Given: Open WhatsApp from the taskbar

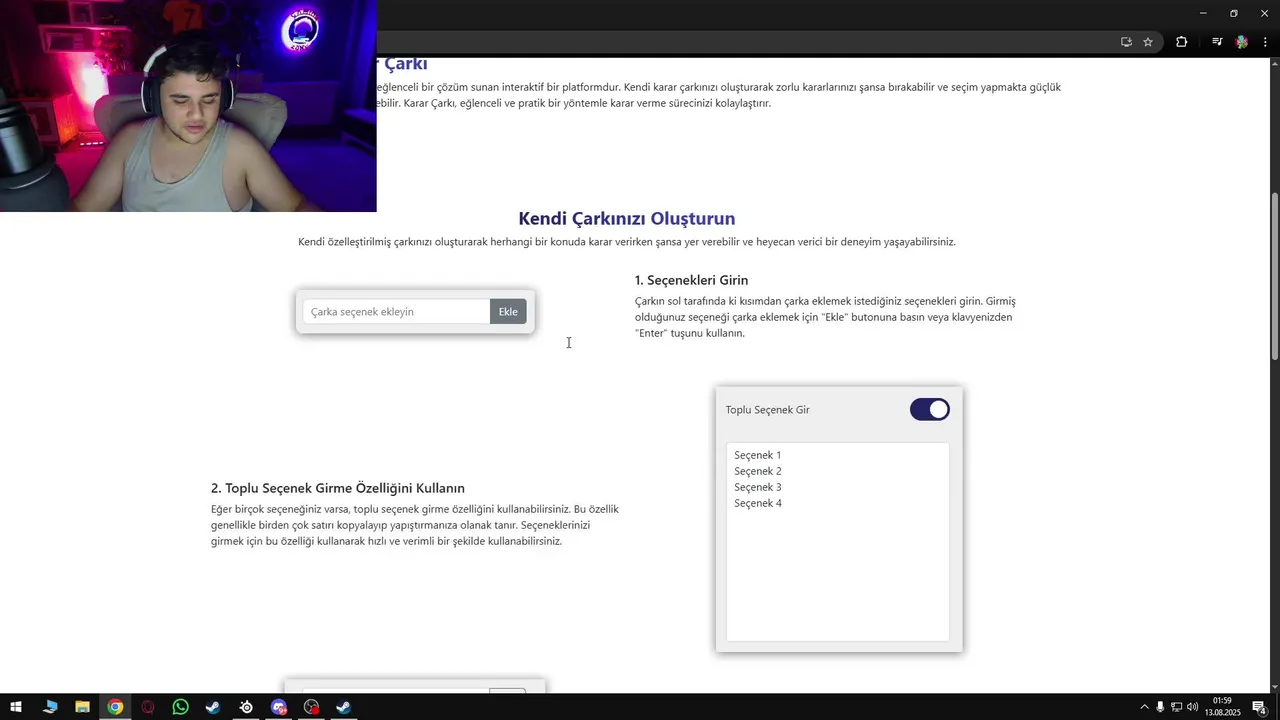Looking at the screenshot, I should point(180,707).
